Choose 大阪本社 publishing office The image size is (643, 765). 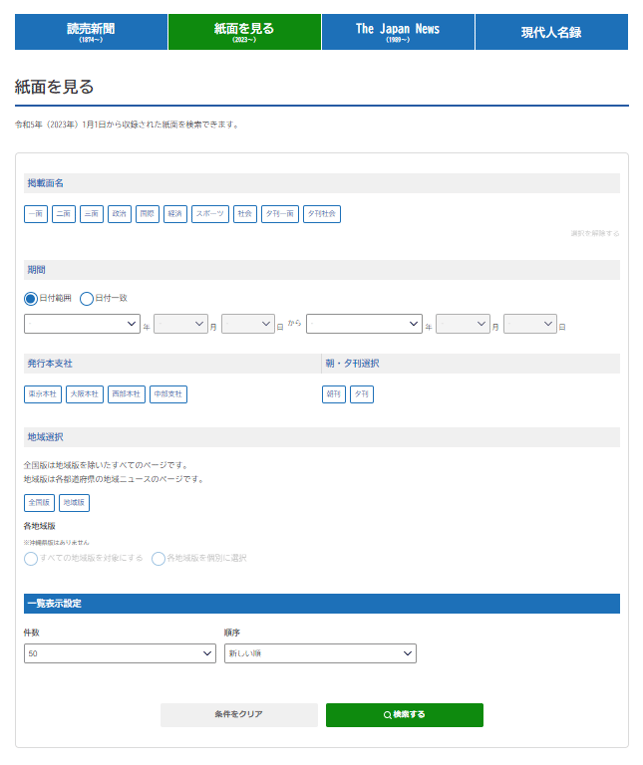pyautogui.click(x=84, y=394)
